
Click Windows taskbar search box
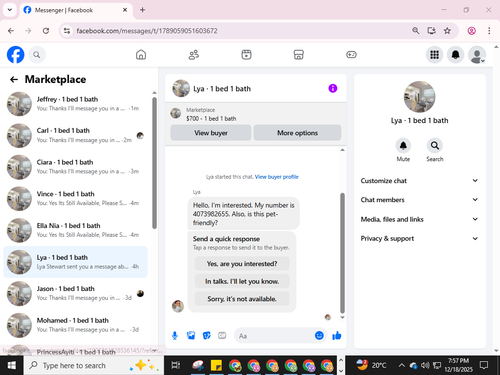[94, 365]
